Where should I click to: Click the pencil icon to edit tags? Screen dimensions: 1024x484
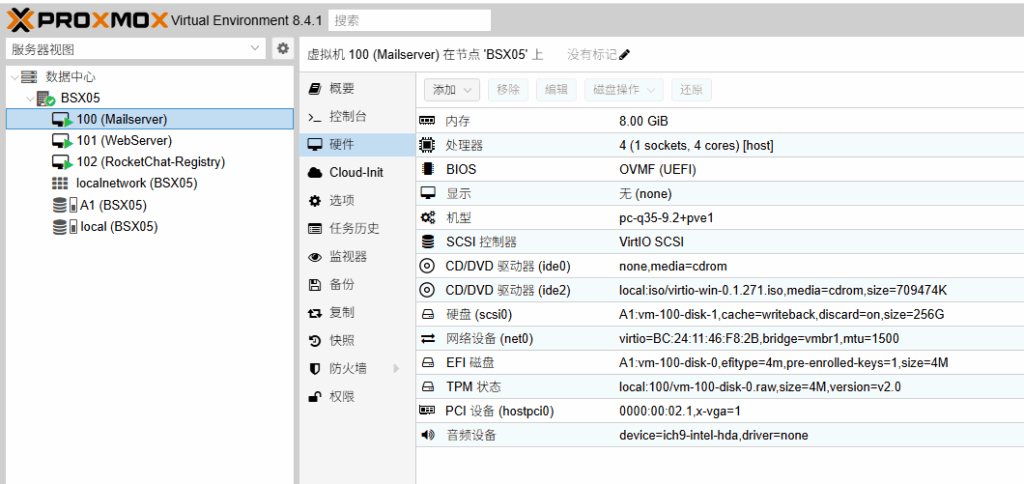pyautogui.click(x=625, y=54)
